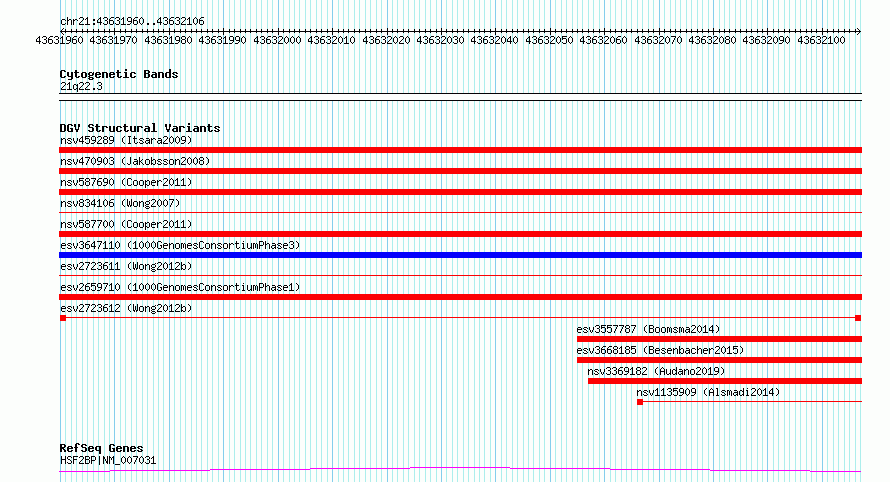This screenshot has height=482, width=890.
Task: Click the red bar under nsv470903
Action: coord(460,171)
